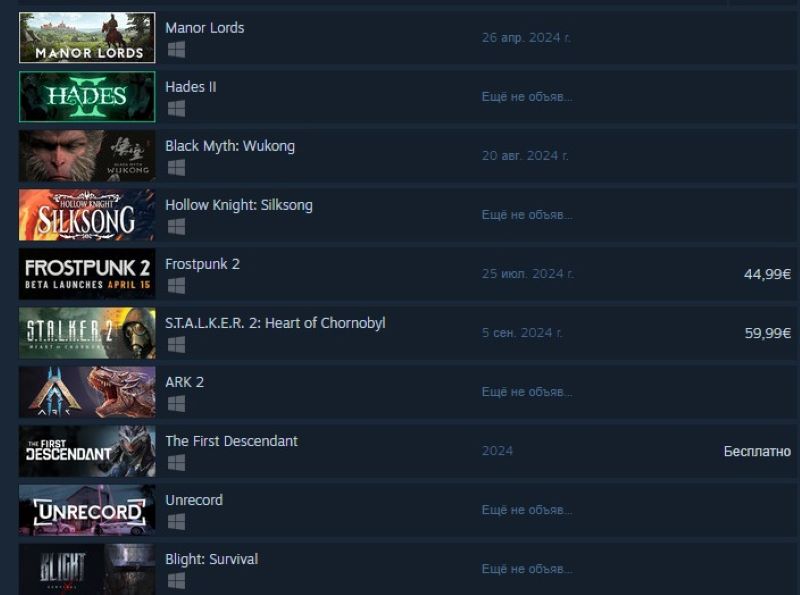Screen dimensions: 800x595
Task: Open the S.T.A.L.K.E.R. 2: Heart of Chornobyl title
Action: 276,323
